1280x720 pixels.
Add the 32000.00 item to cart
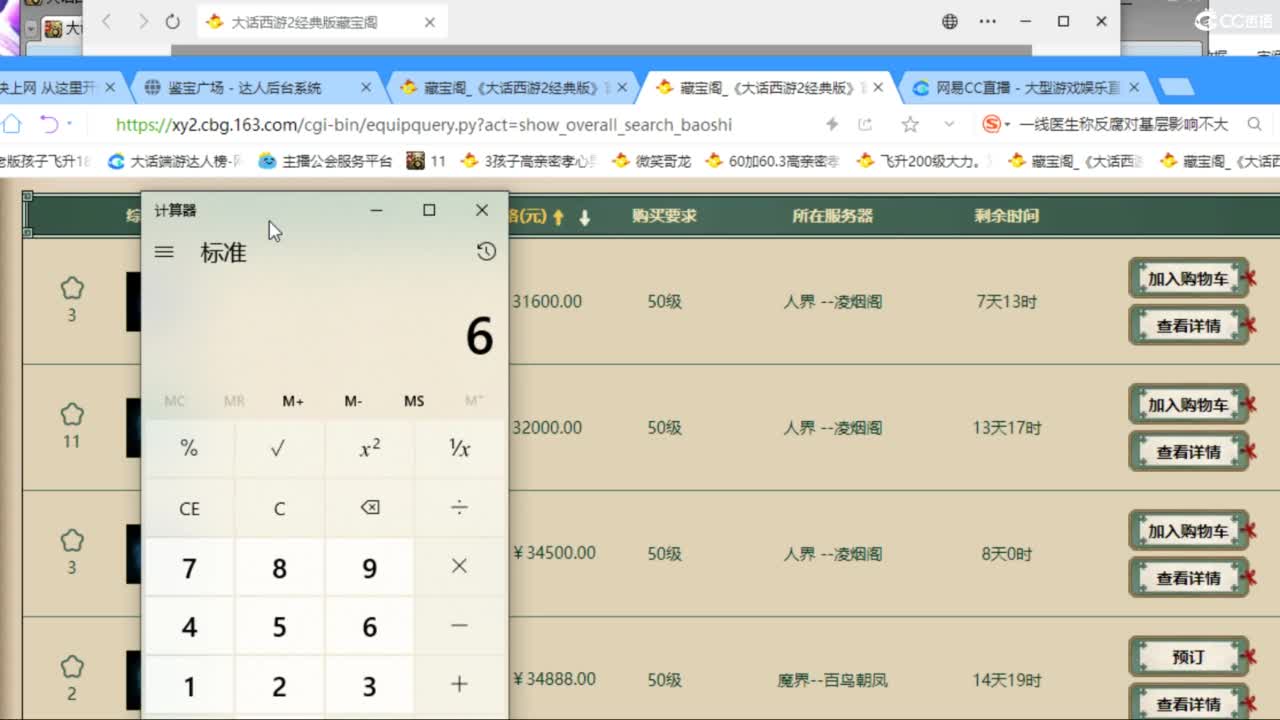tap(1188, 405)
